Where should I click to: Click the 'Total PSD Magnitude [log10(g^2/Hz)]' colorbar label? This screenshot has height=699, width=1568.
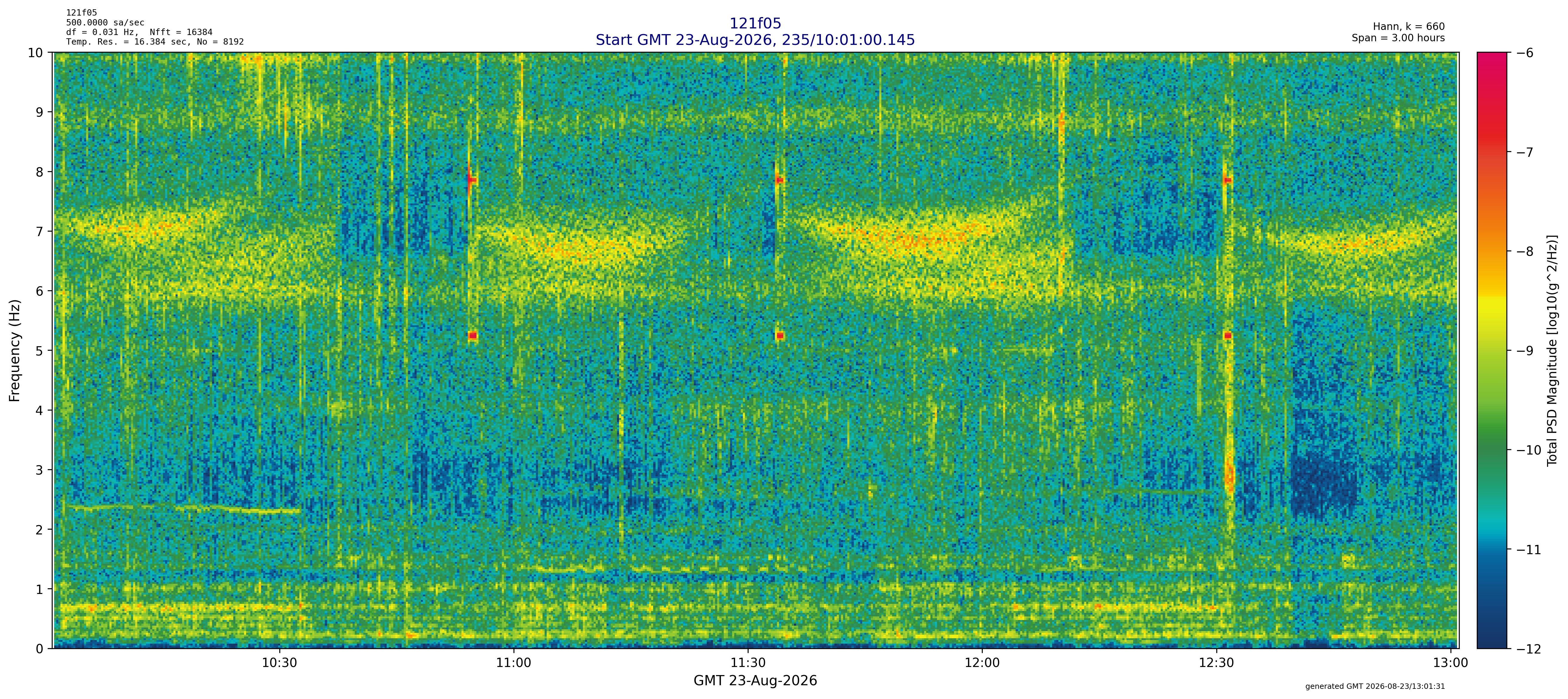(1552, 350)
